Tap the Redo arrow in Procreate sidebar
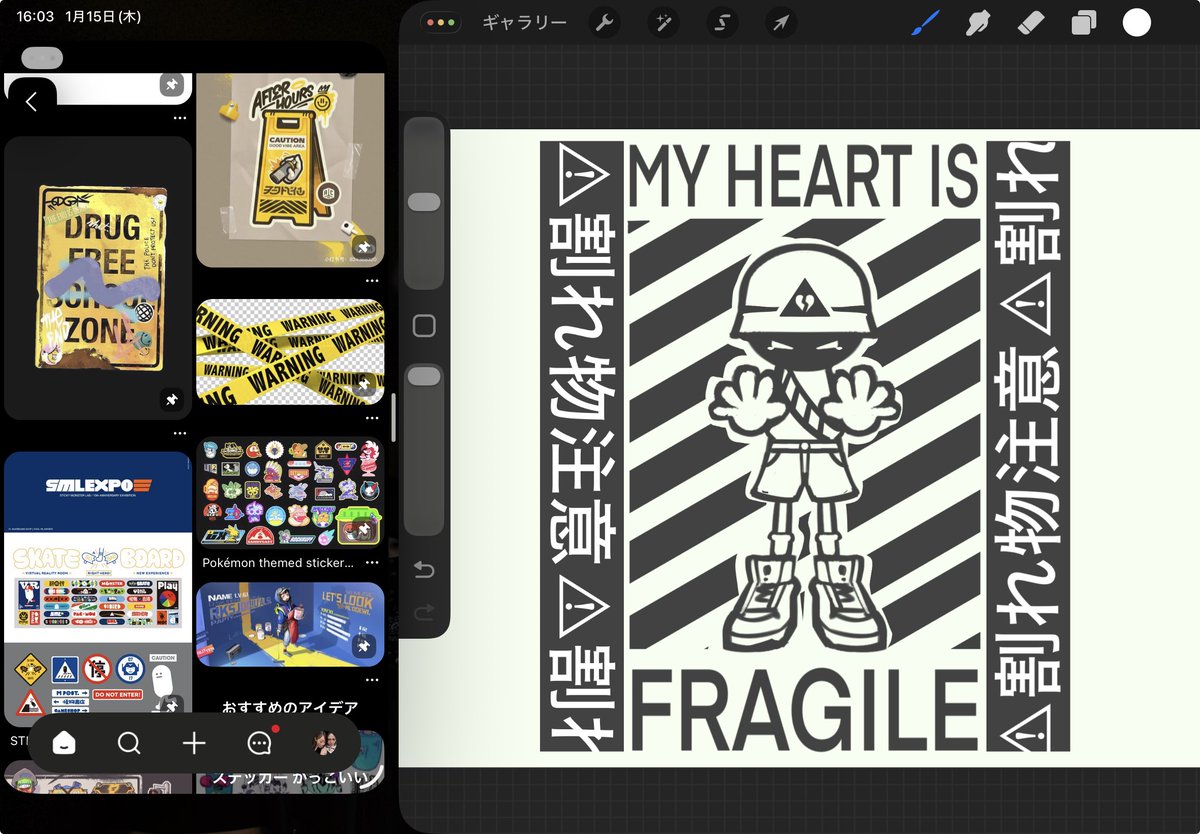 point(424,612)
